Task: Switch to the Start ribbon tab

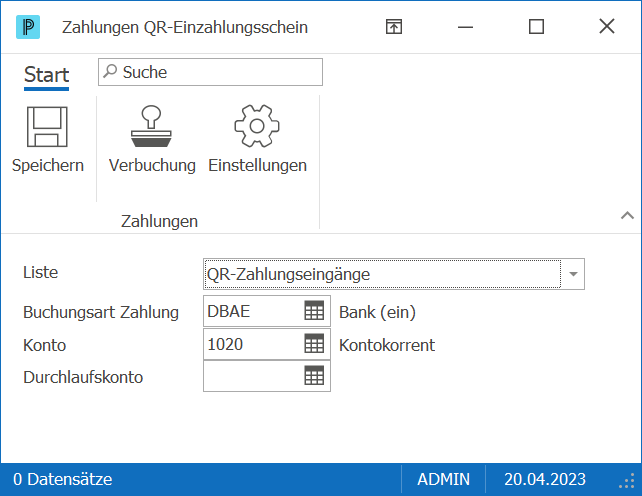Action: (x=46, y=75)
